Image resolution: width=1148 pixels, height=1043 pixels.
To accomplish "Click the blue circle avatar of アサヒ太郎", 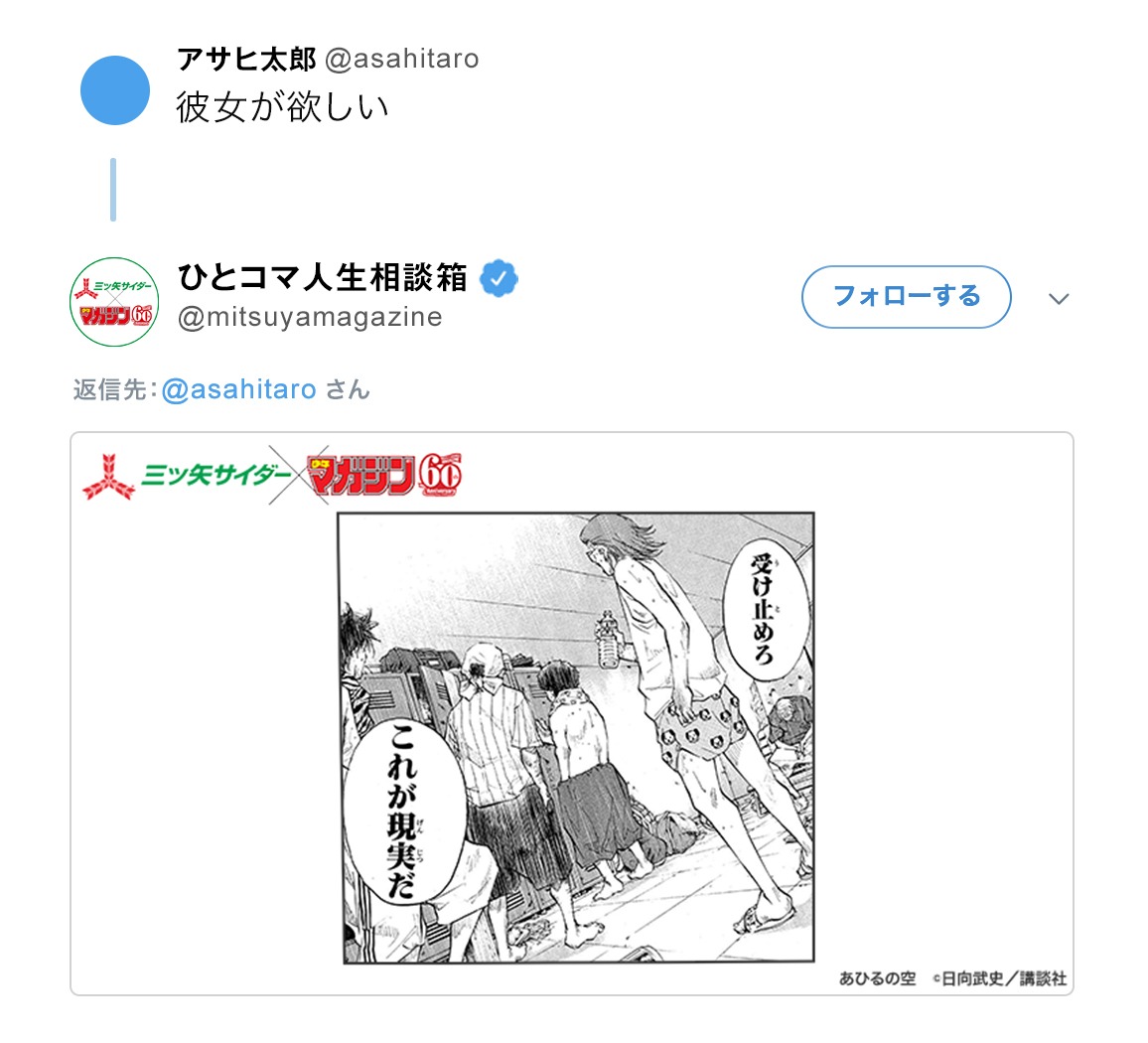I will coord(115,90).
